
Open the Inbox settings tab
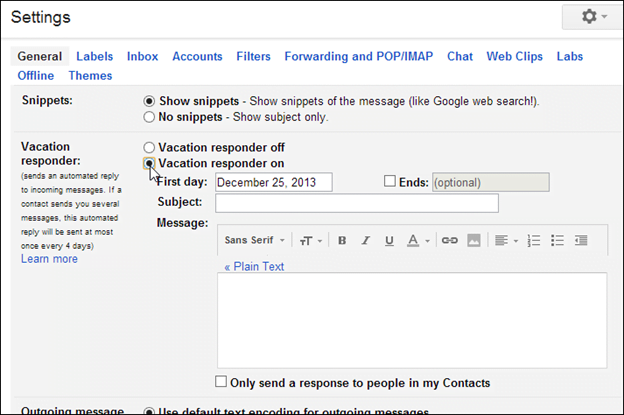142,57
